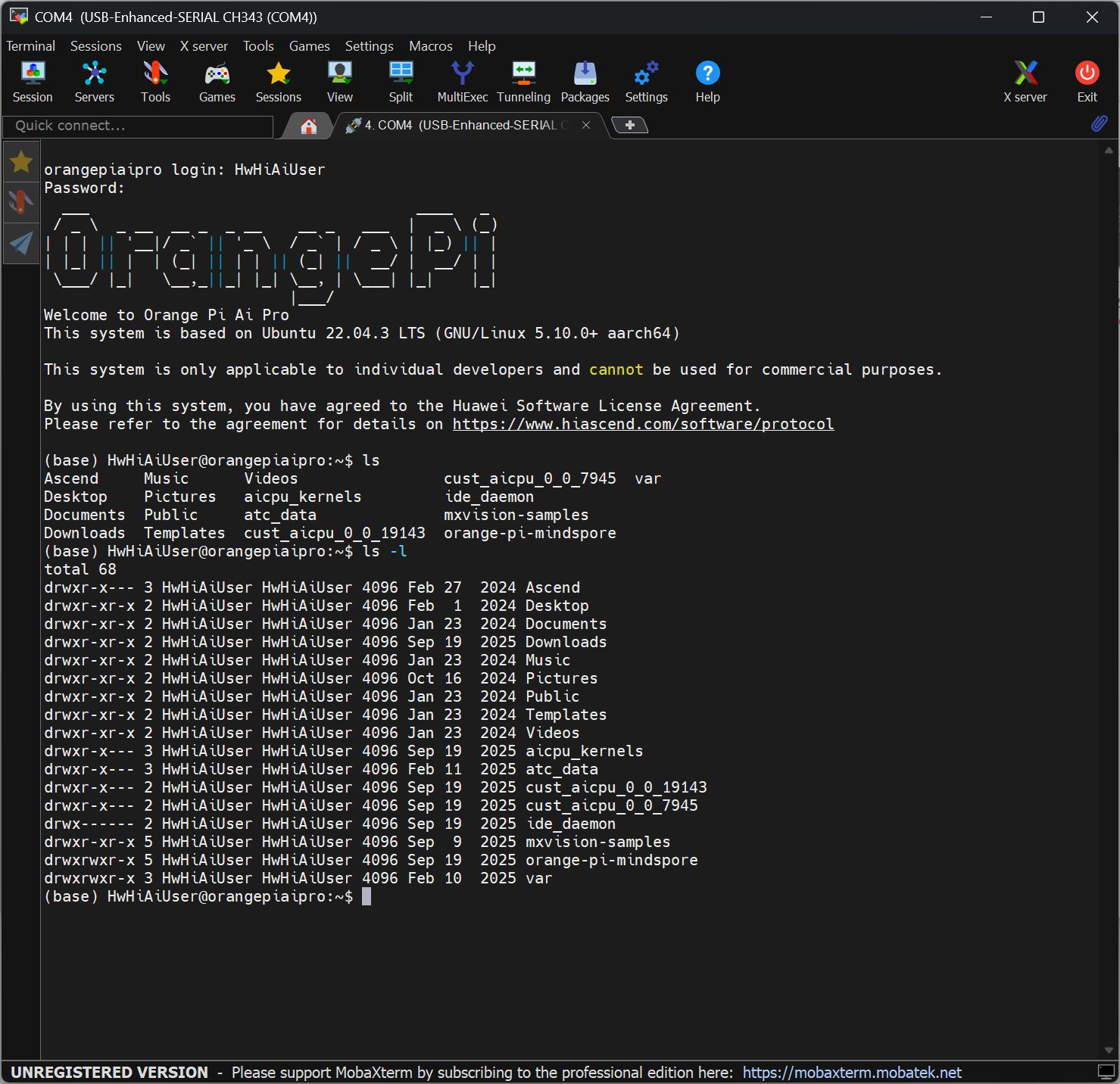The width and height of the screenshot is (1120, 1084).
Task: Open the Terminal menu
Action: point(31,46)
